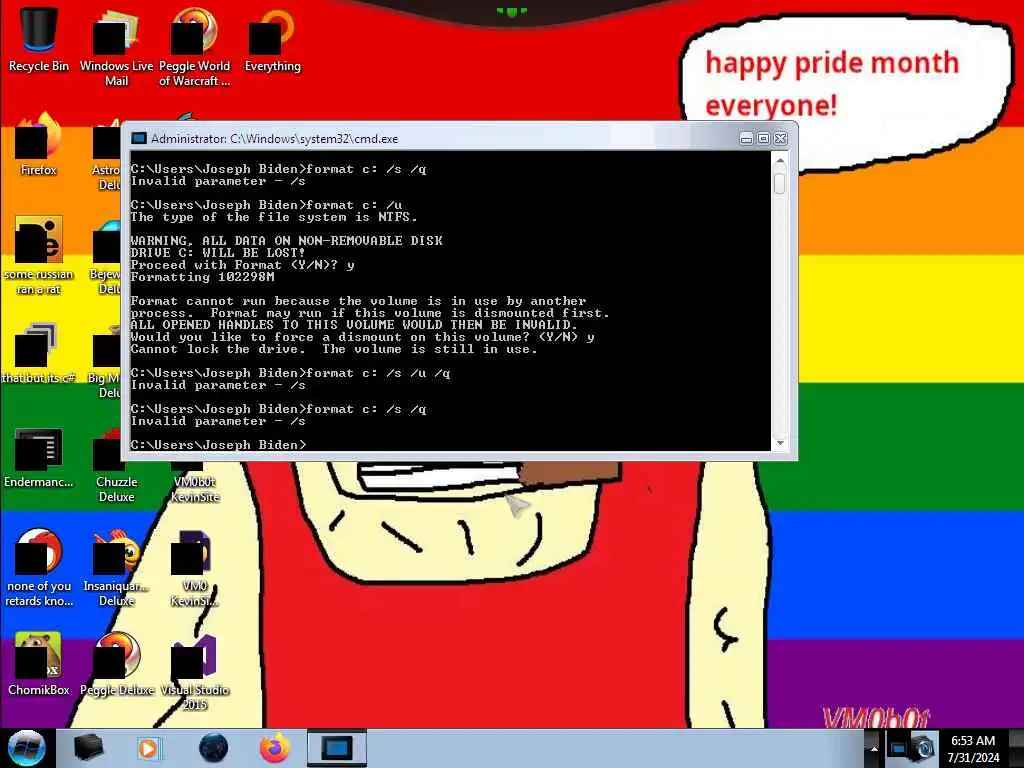1024x768 pixels.
Task: Open Firefox from the taskbar
Action: pyautogui.click(x=275, y=748)
